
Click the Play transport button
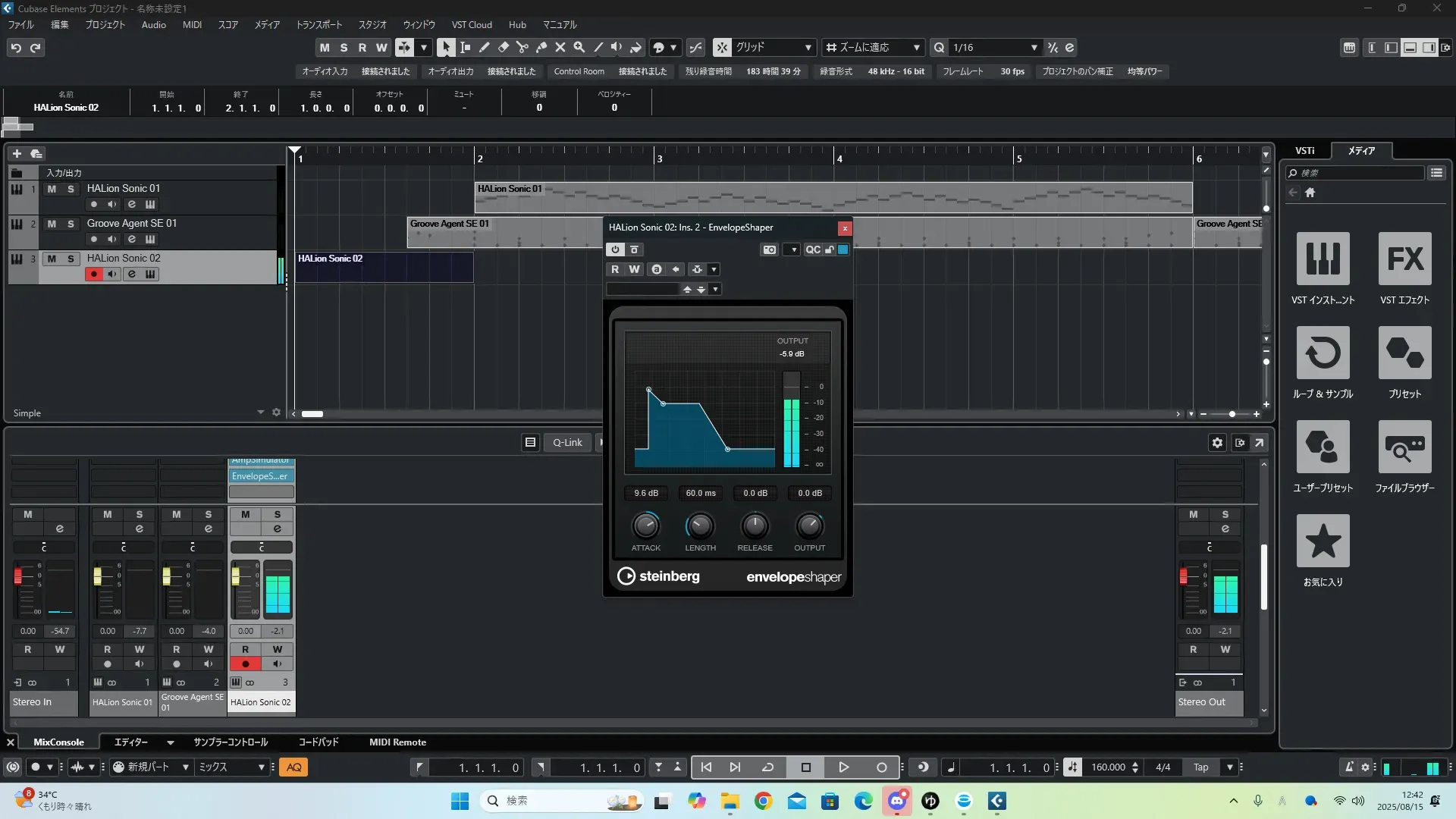click(x=843, y=767)
